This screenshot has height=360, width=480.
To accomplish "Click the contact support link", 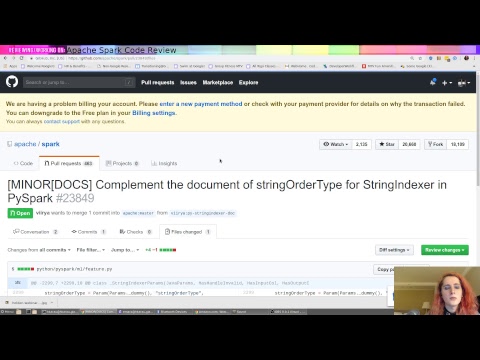I will pos(62,121).
